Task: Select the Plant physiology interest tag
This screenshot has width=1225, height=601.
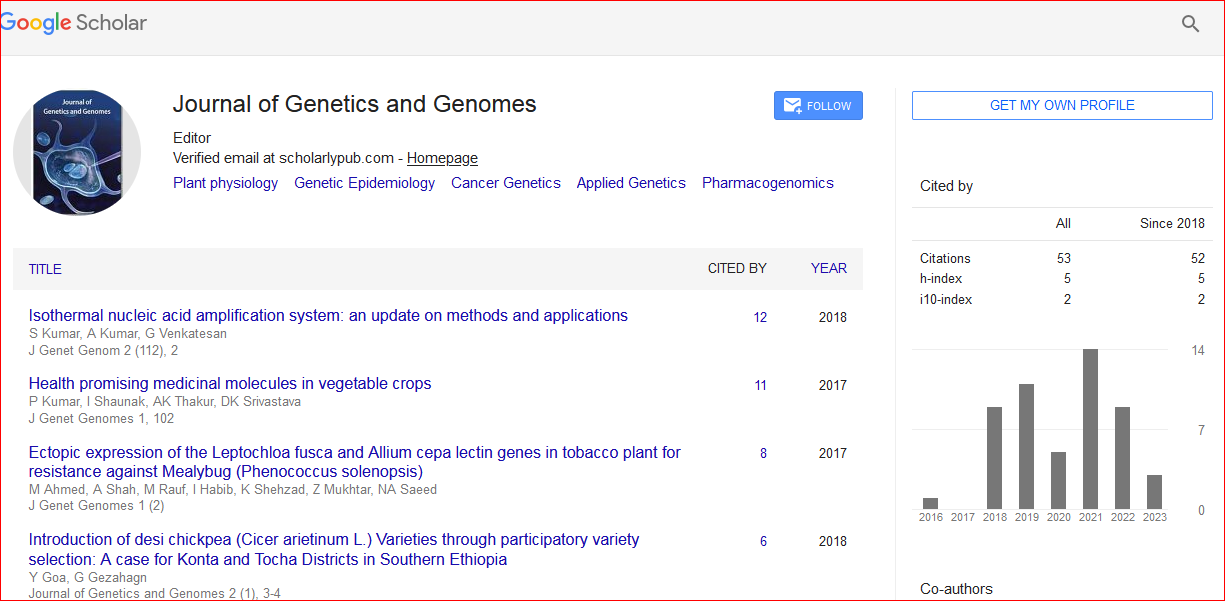Action: tap(226, 183)
